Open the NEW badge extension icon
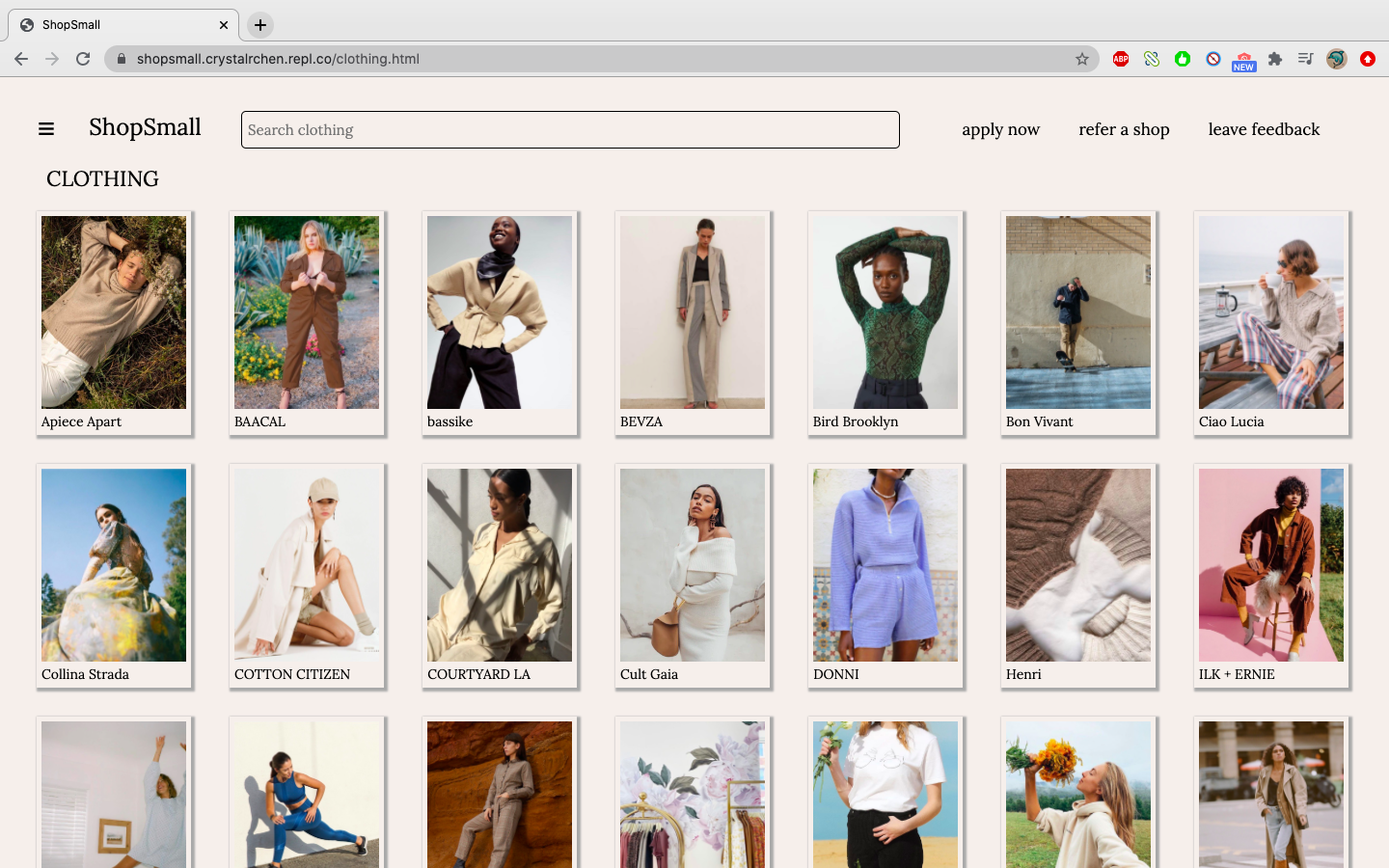Screen dimensions: 1389x868 tap(1244, 62)
